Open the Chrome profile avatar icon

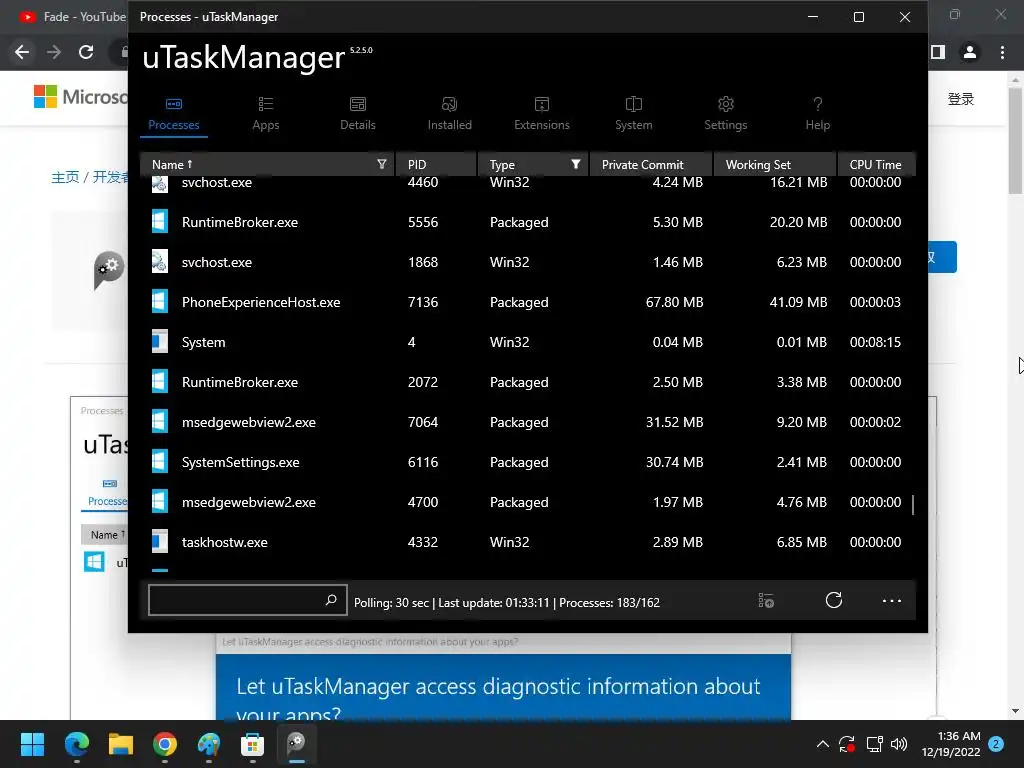tap(970, 52)
